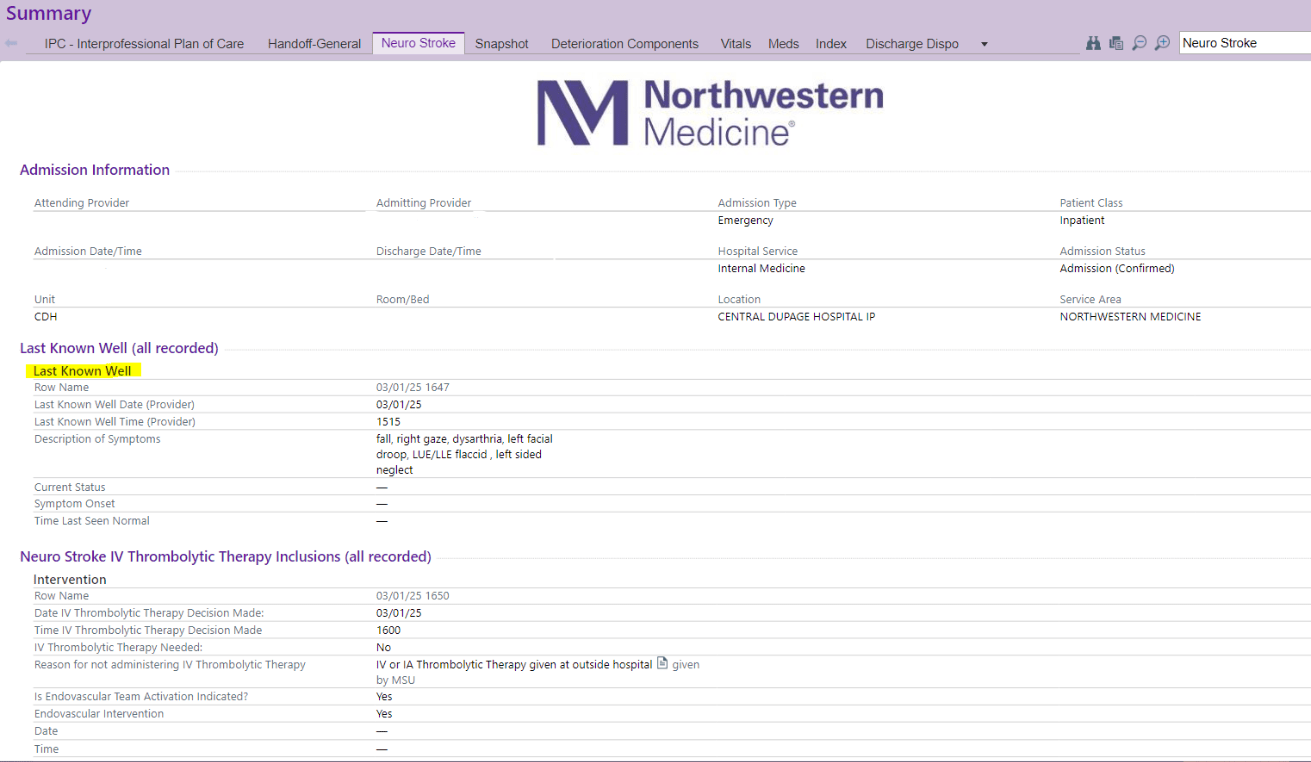Screen dimensions: 1311x762
Task: Click the Description of Symptoms text
Action: pyautogui.click(x=464, y=454)
